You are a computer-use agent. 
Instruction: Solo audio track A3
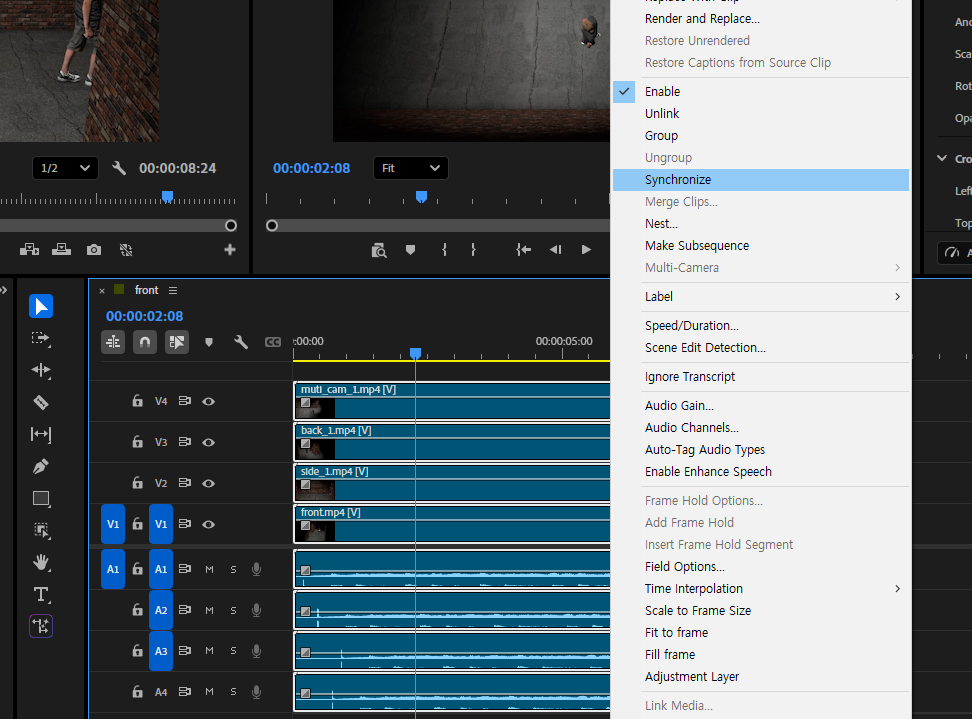234,651
